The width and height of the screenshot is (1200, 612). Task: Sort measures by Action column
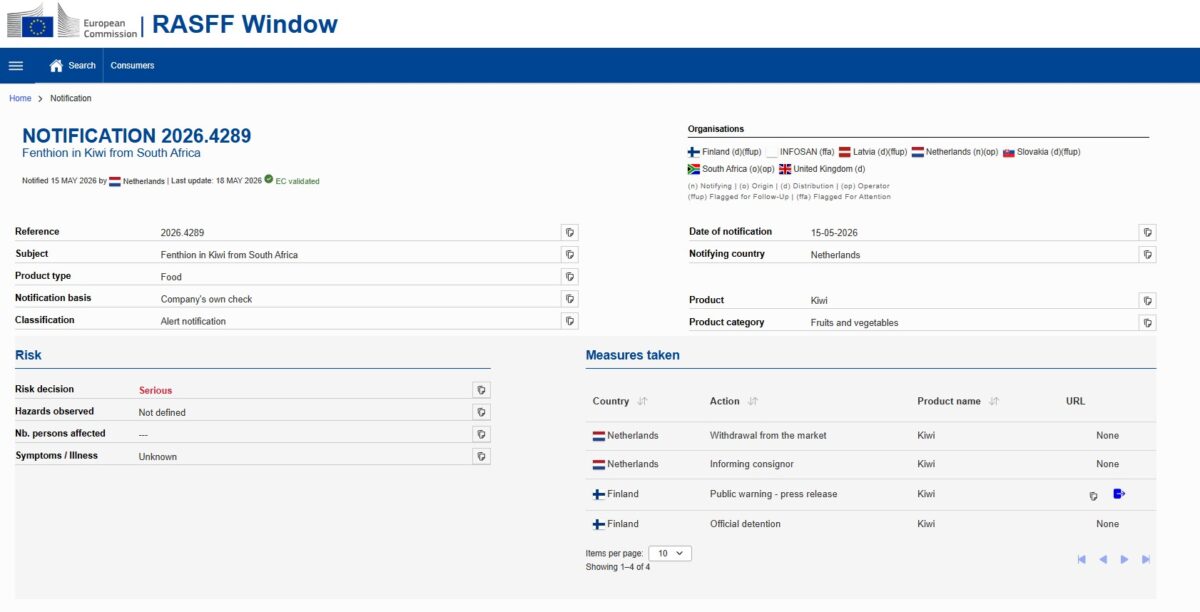coord(753,401)
